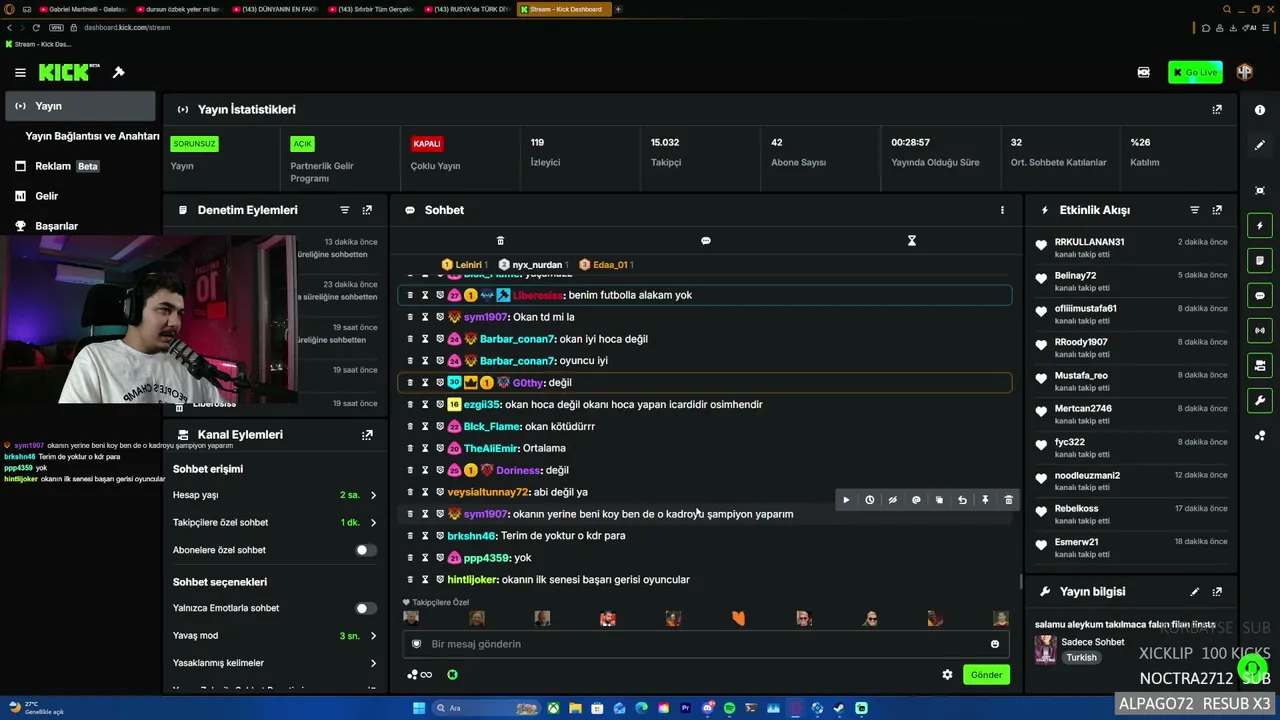Open Premiere Pro from the taskbar
The width and height of the screenshot is (1280, 720).
click(685, 709)
